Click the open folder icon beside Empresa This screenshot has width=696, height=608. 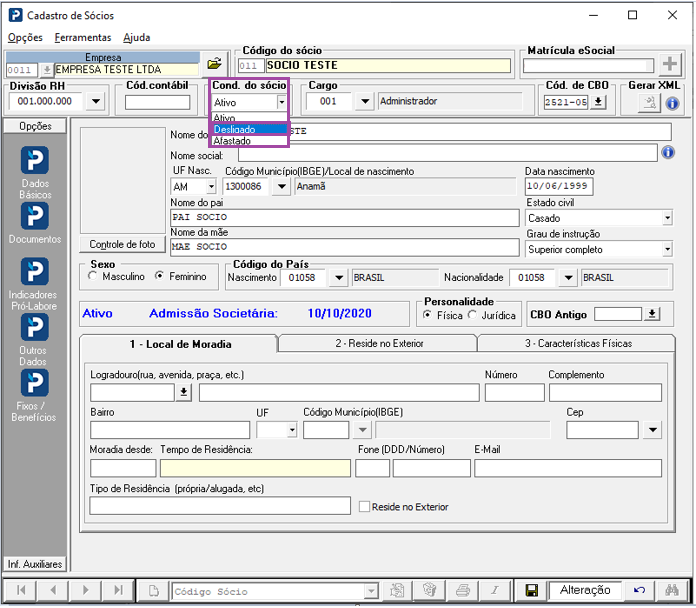pos(214,63)
